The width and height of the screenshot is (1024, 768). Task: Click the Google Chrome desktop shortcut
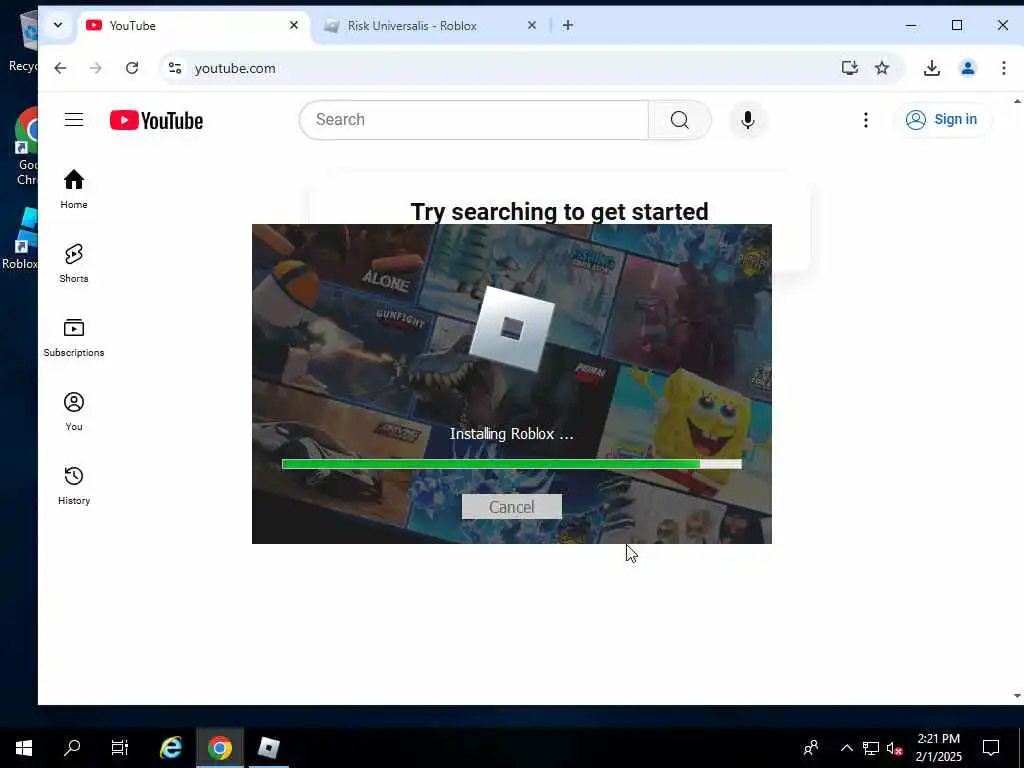coord(24,147)
